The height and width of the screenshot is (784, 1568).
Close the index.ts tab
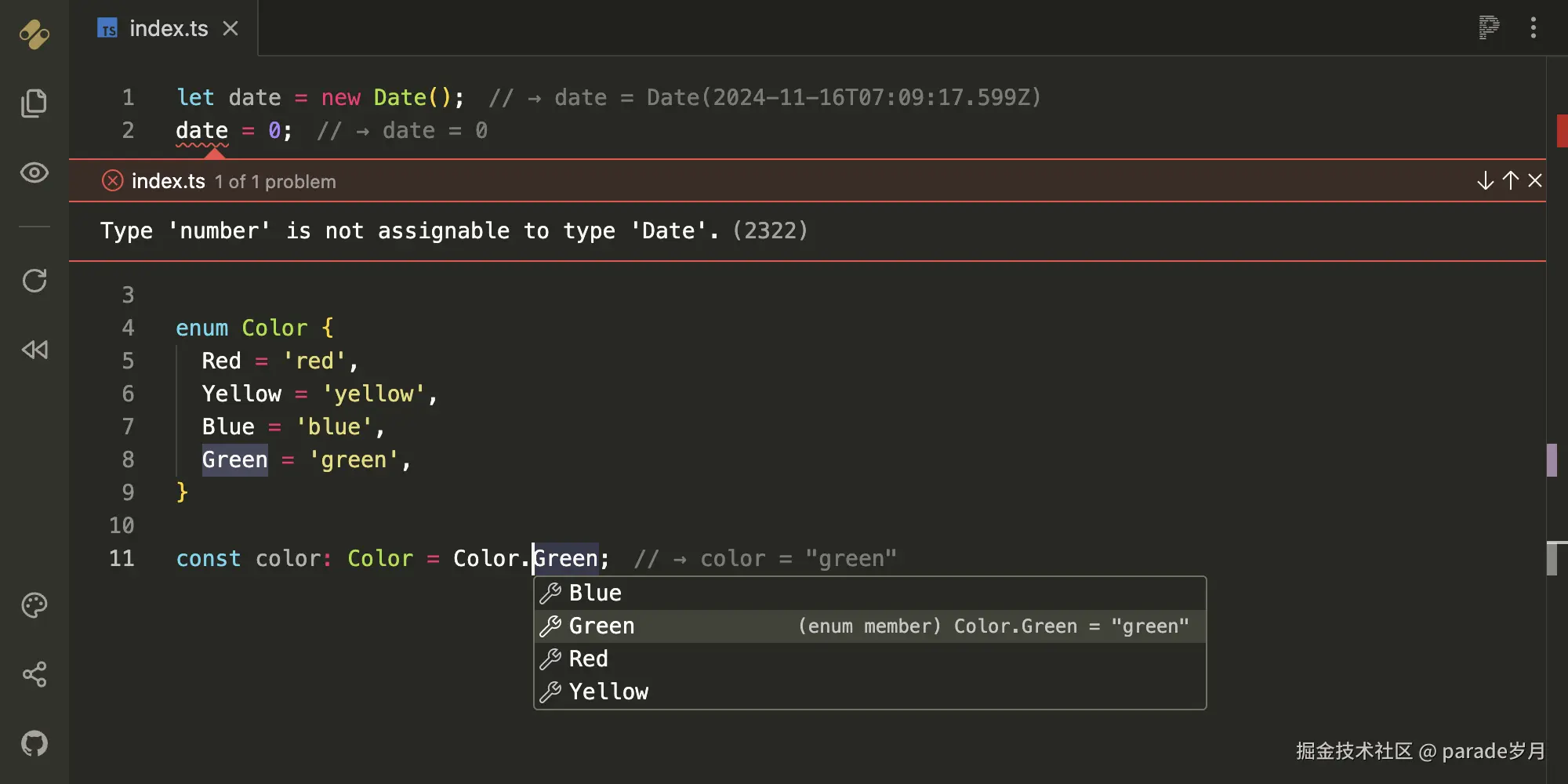pos(230,28)
